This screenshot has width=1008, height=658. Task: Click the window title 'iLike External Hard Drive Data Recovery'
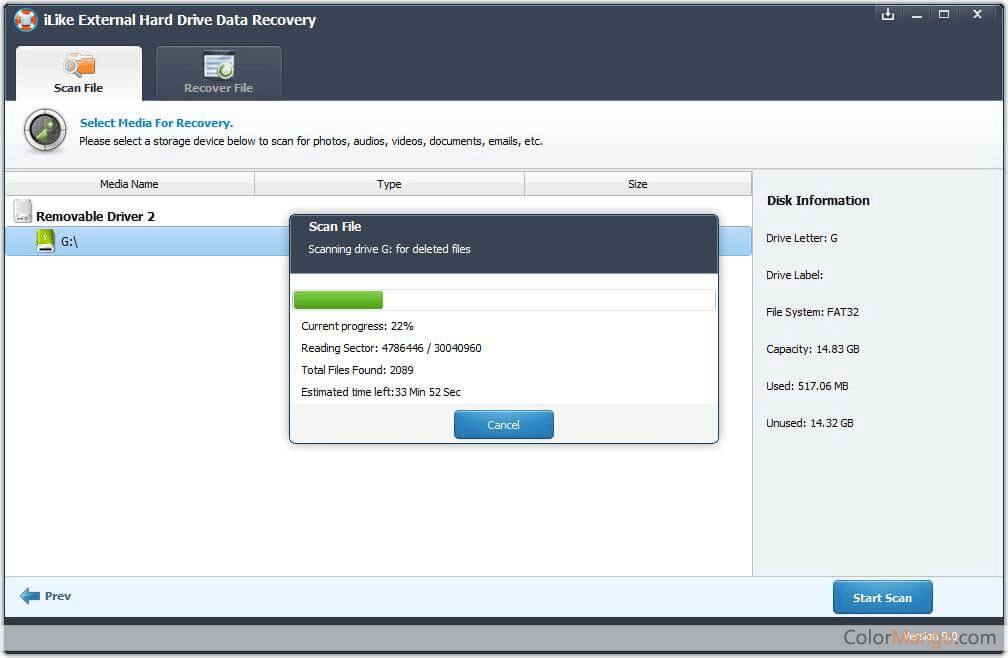[x=179, y=20]
